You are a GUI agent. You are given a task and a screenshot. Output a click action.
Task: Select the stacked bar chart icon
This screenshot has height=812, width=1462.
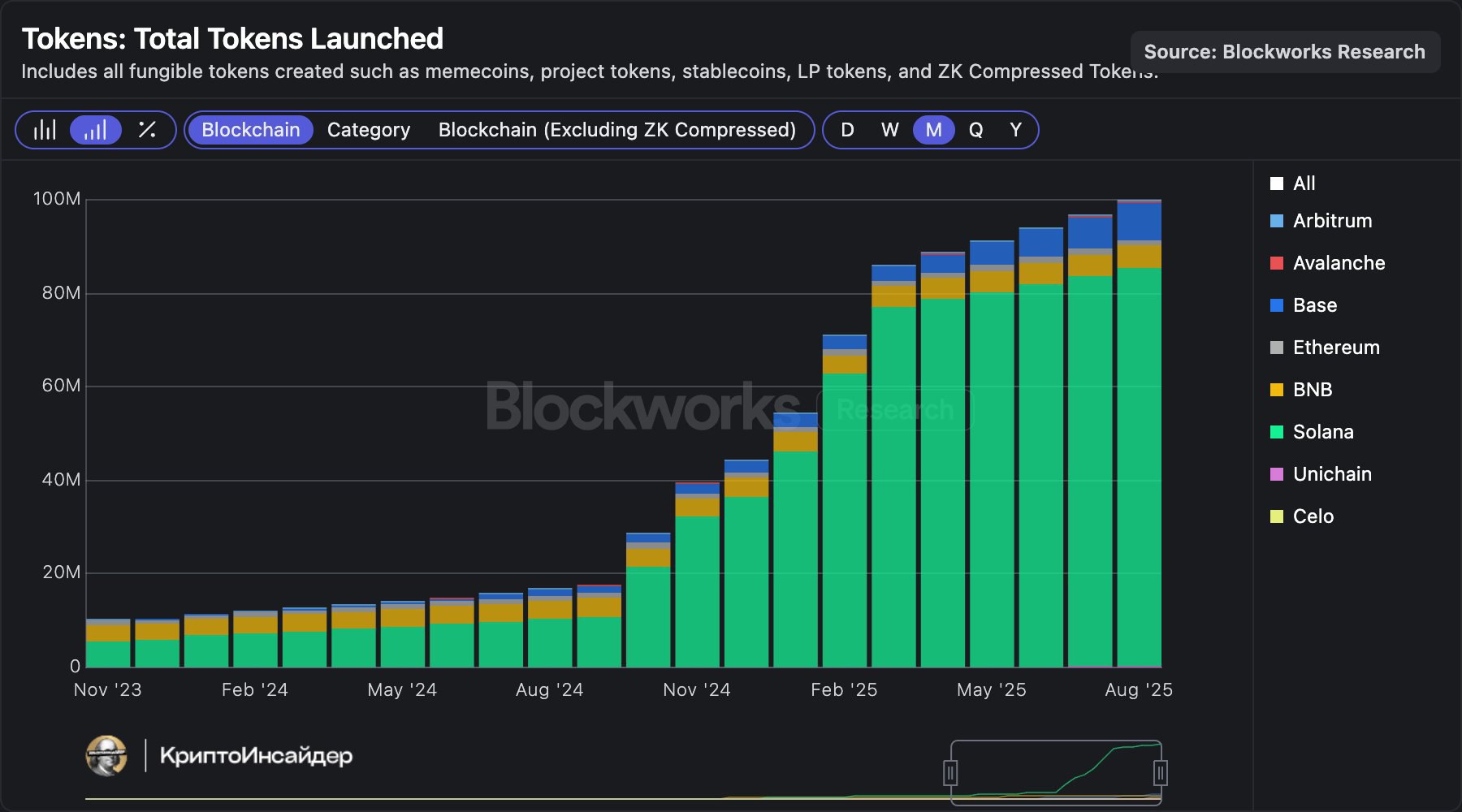(x=96, y=130)
